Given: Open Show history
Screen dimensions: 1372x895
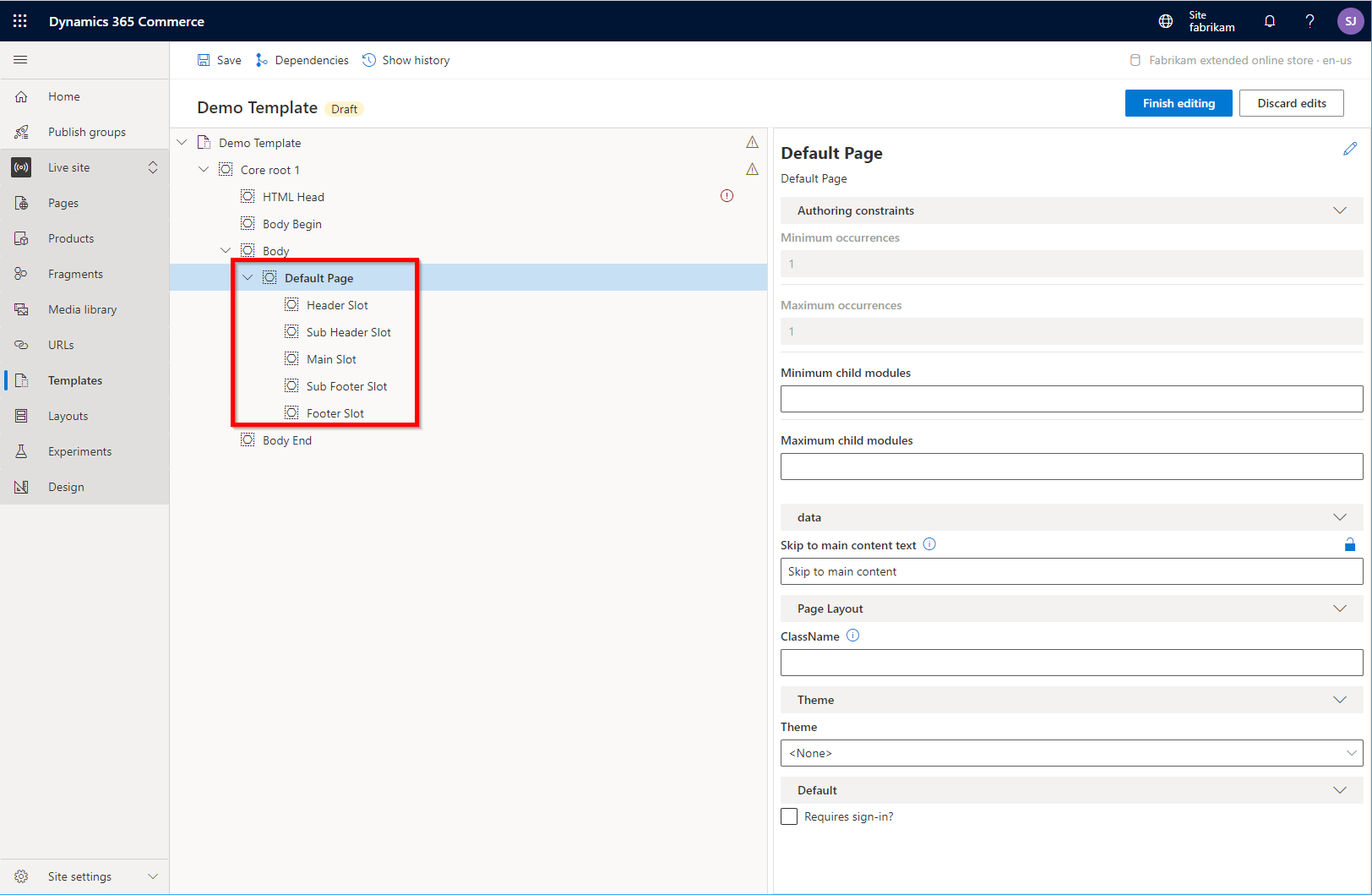Looking at the screenshot, I should pos(406,59).
